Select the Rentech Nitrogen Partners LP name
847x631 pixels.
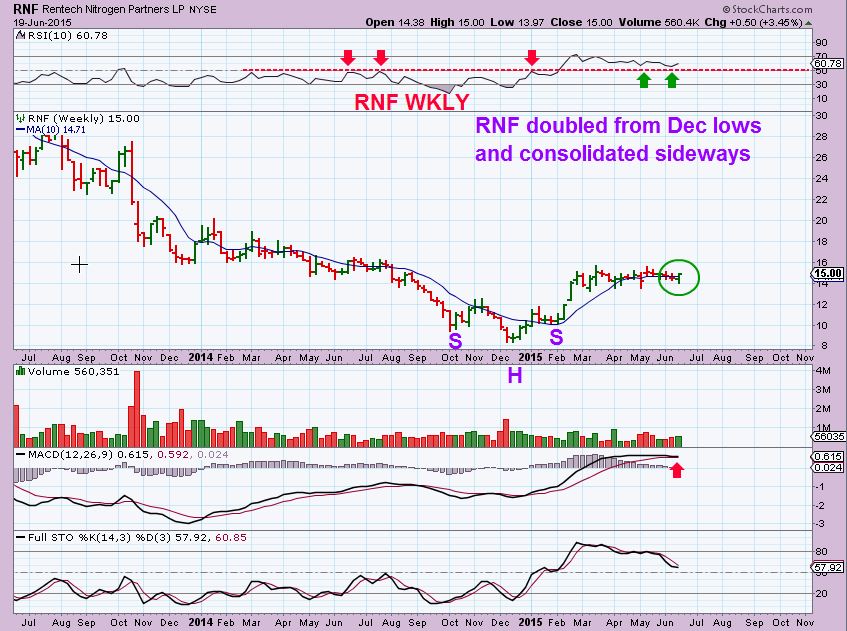coord(114,10)
